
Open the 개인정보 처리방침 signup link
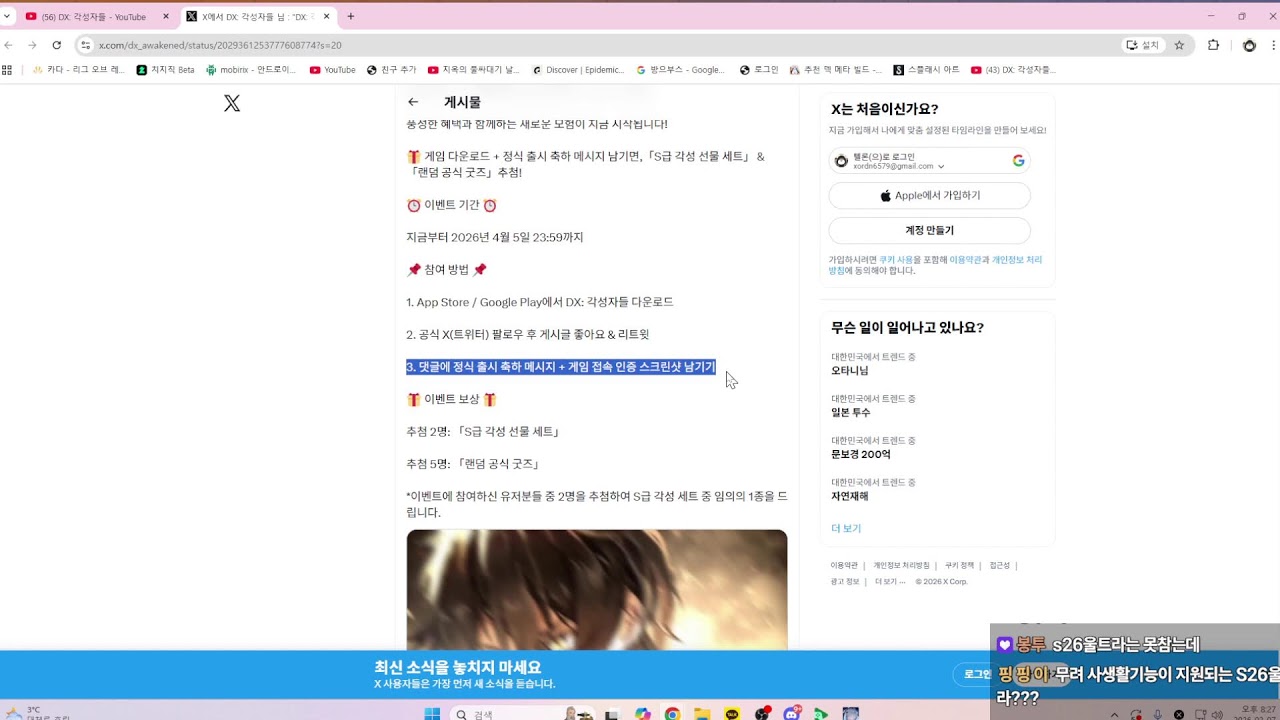click(1016, 260)
